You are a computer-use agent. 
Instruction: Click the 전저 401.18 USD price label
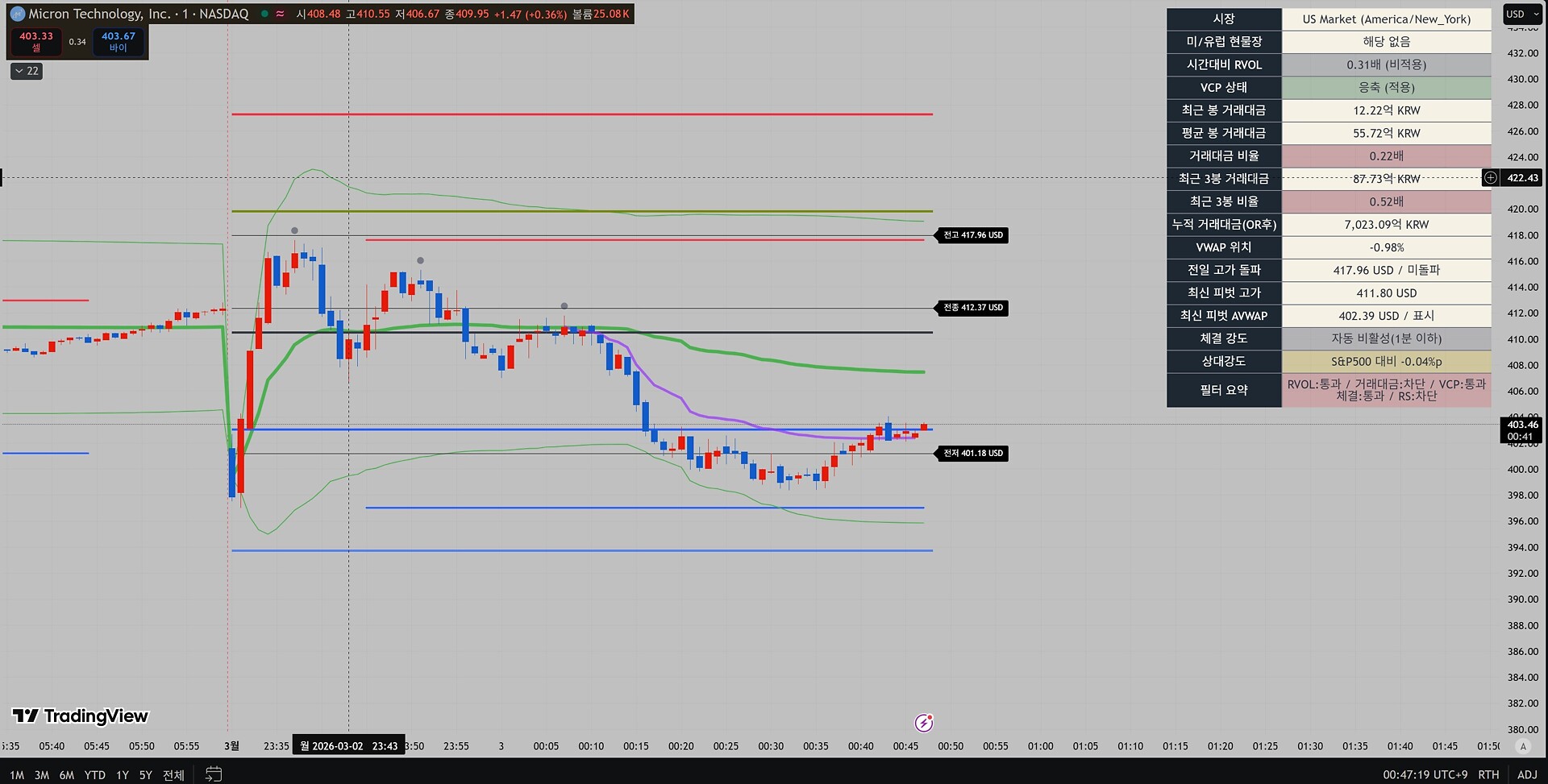[x=973, y=454]
